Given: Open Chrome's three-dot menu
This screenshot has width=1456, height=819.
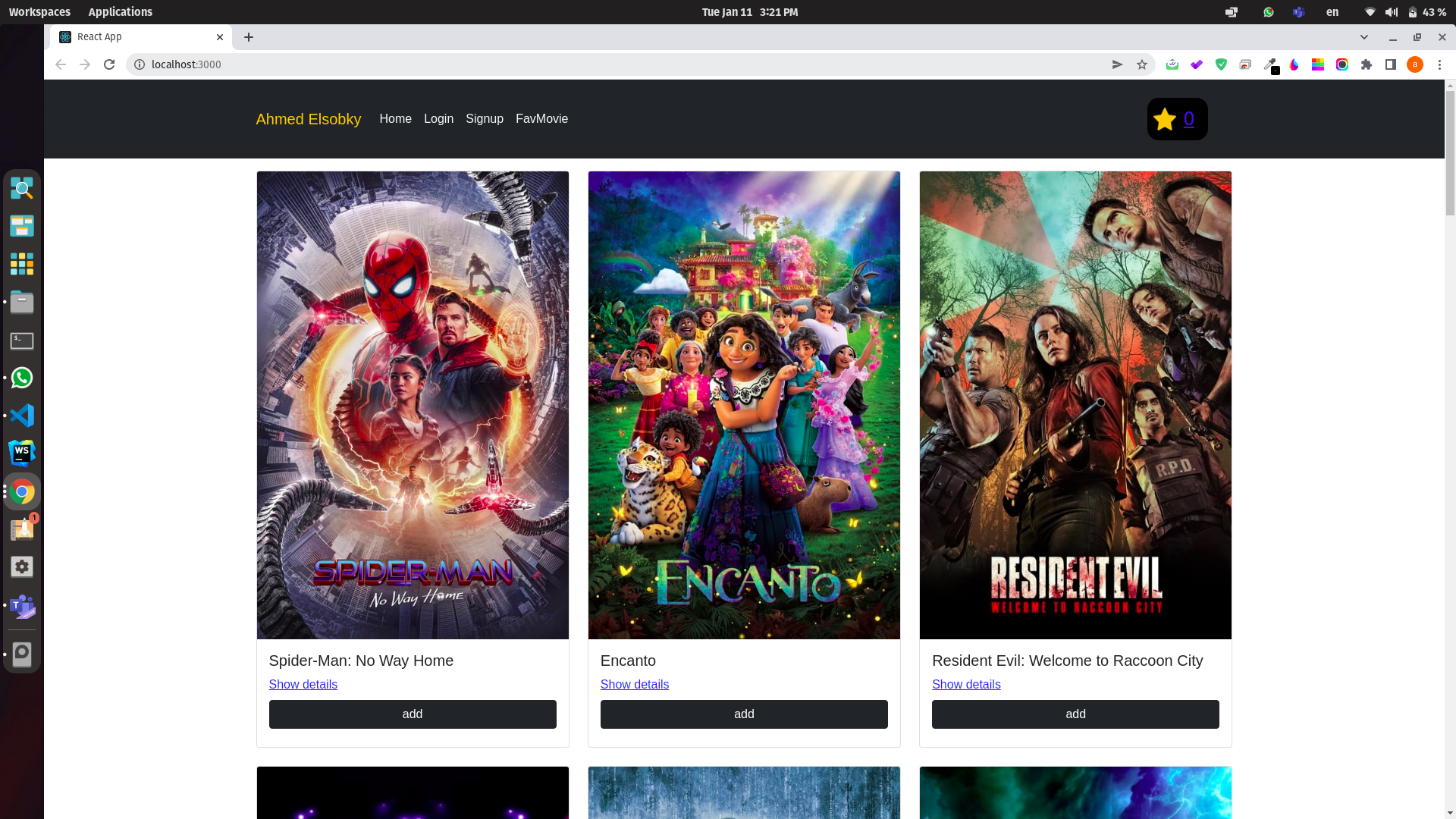Looking at the screenshot, I should (x=1440, y=64).
